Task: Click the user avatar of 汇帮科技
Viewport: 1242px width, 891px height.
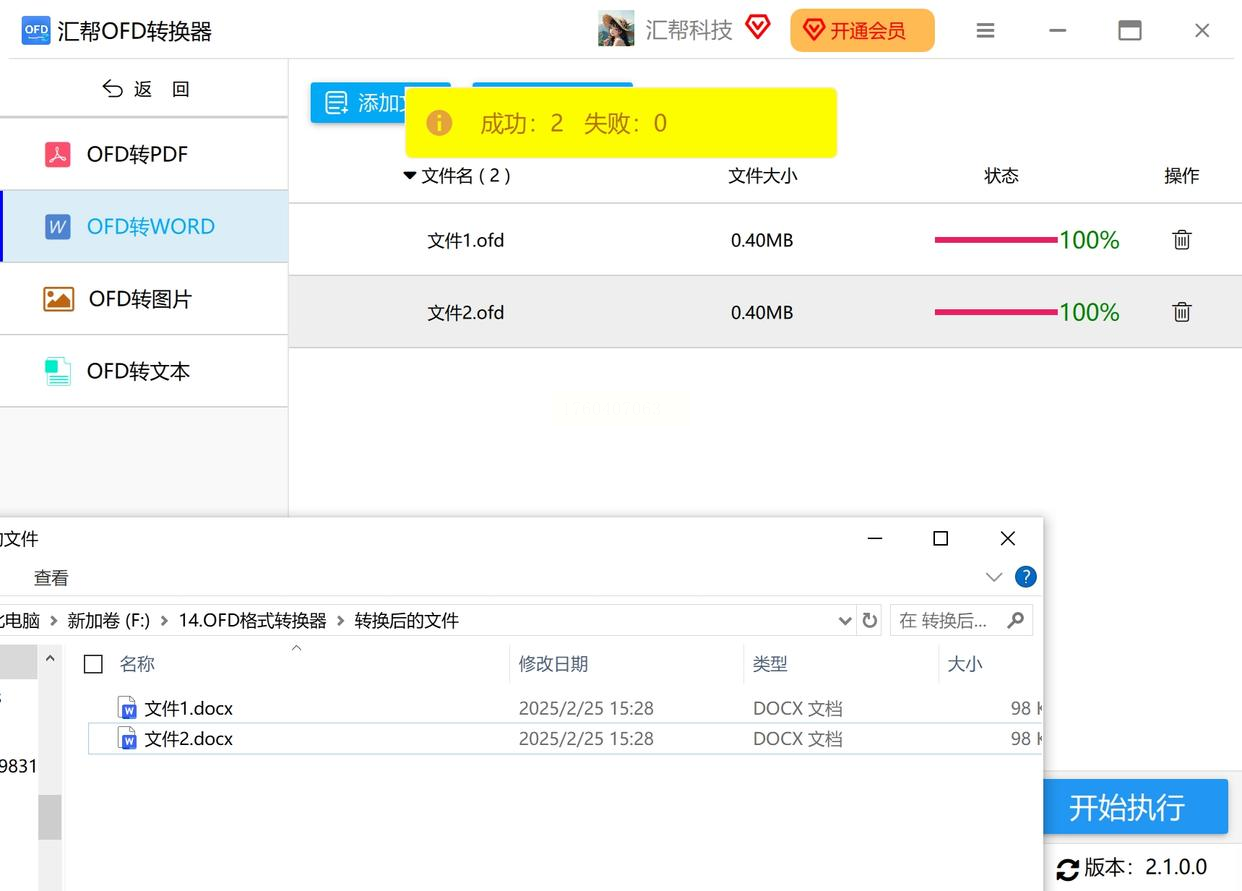Action: (x=616, y=29)
